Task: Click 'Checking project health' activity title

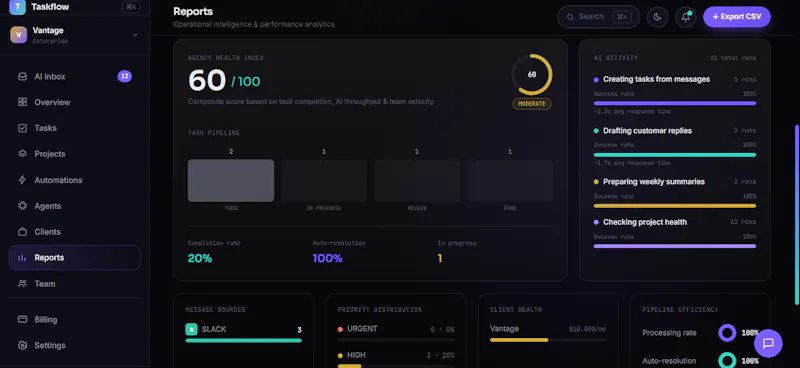Action: 645,222
